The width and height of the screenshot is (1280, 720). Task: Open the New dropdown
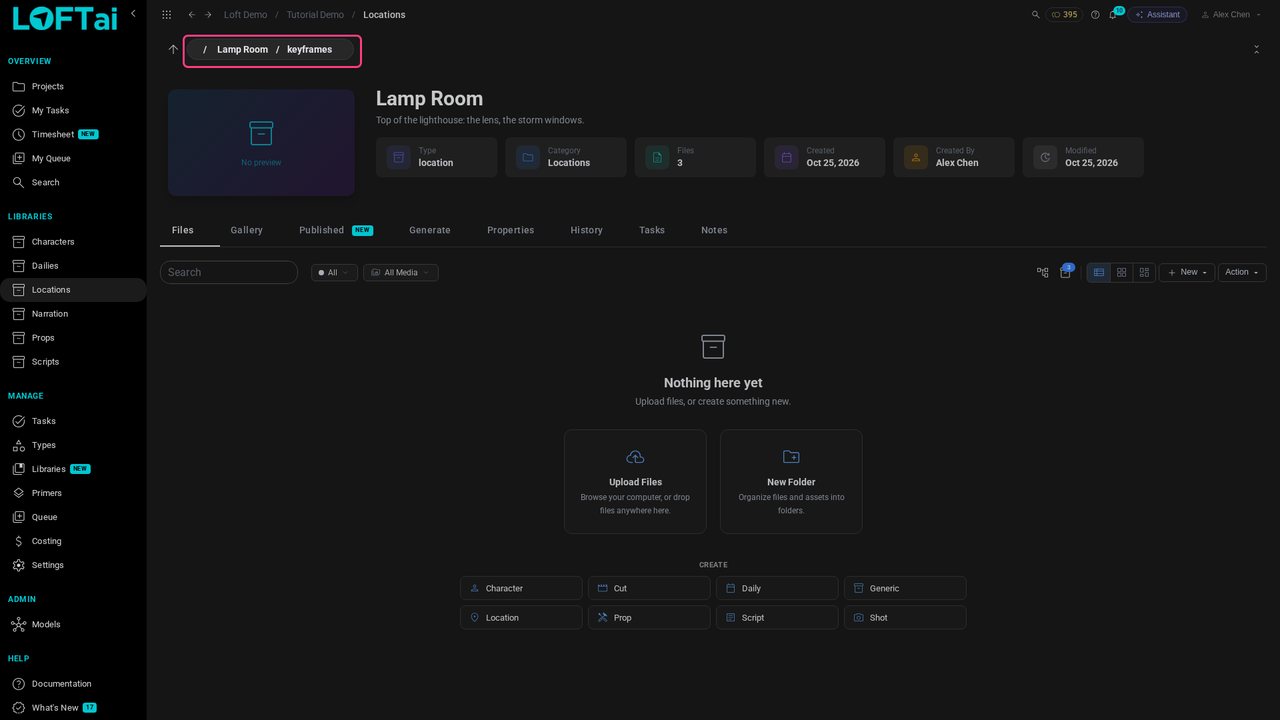point(1187,272)
